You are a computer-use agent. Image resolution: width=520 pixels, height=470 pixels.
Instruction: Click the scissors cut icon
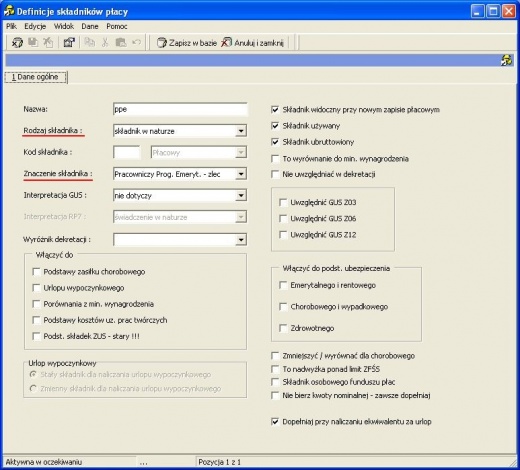[x=105, y=42]
